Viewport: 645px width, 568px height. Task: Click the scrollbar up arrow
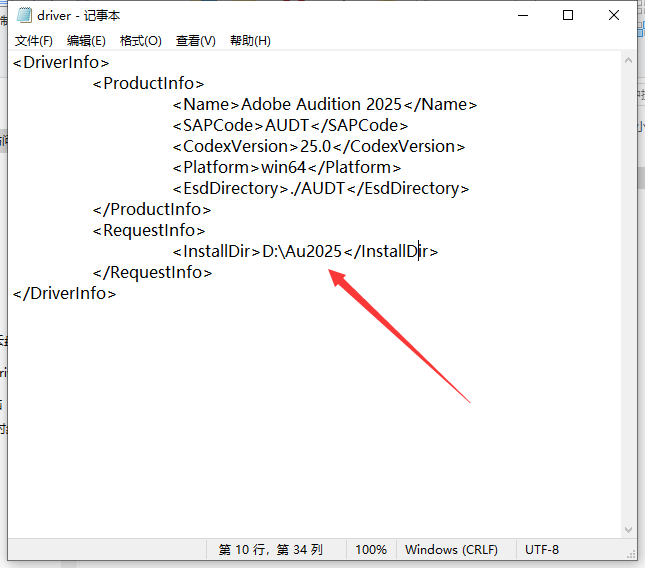[x=628, y=60]
